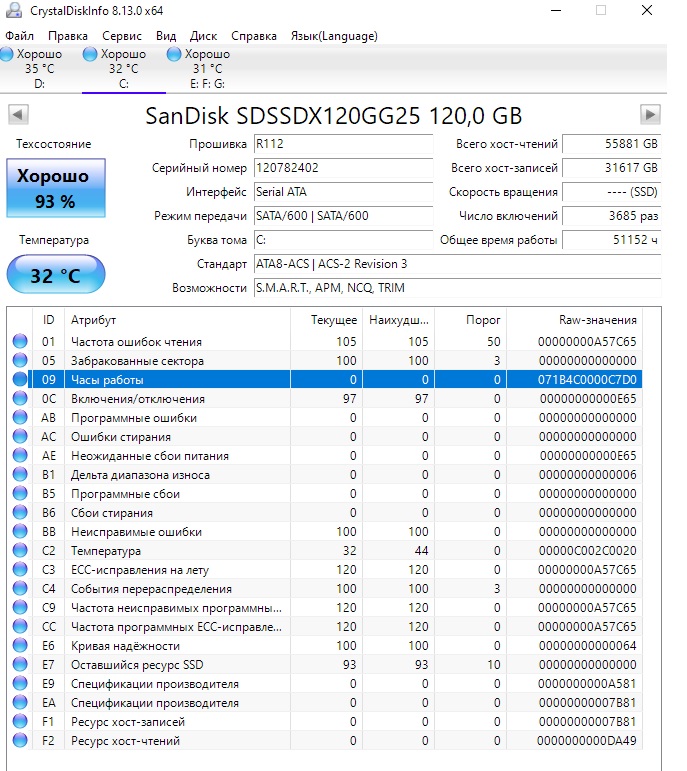Image resolution: width=687 pixels, height=771 pixels.
Task: Click the CrystalDiskInfo app icon in title bar
Action: pyautogui.click(x=13, y=10)
